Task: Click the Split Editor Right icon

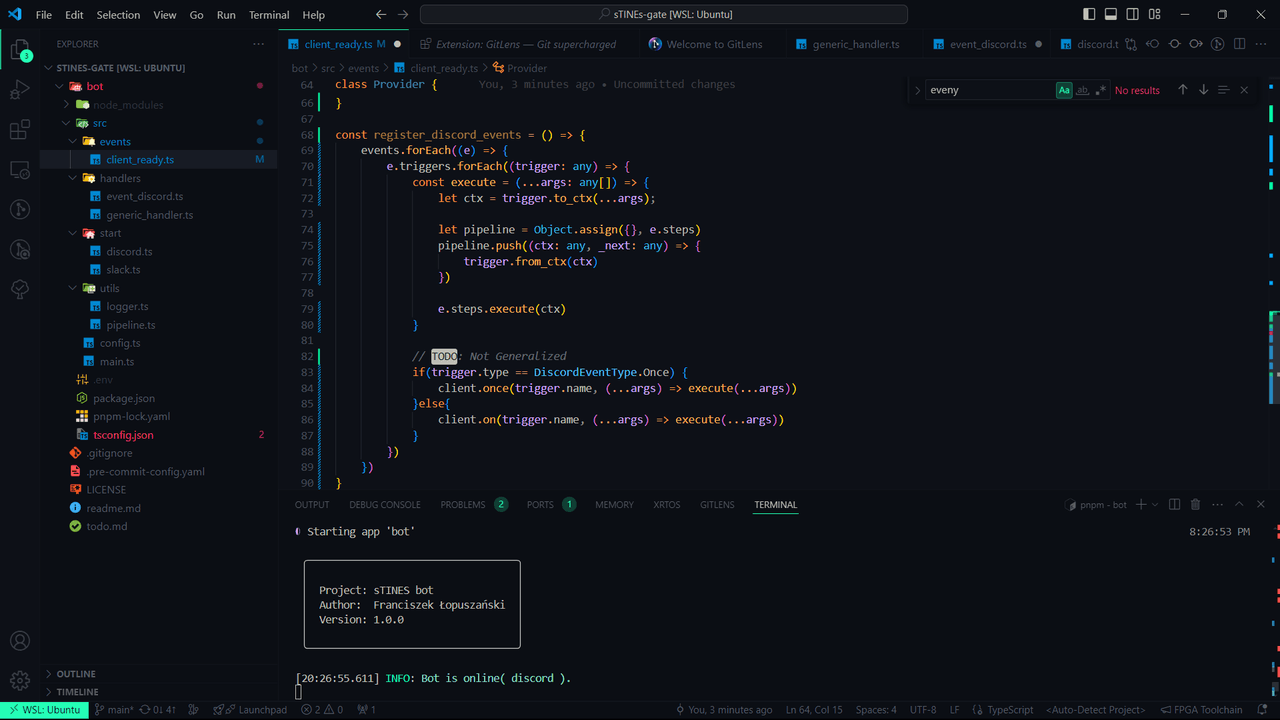Action: tap(1239, 44)
